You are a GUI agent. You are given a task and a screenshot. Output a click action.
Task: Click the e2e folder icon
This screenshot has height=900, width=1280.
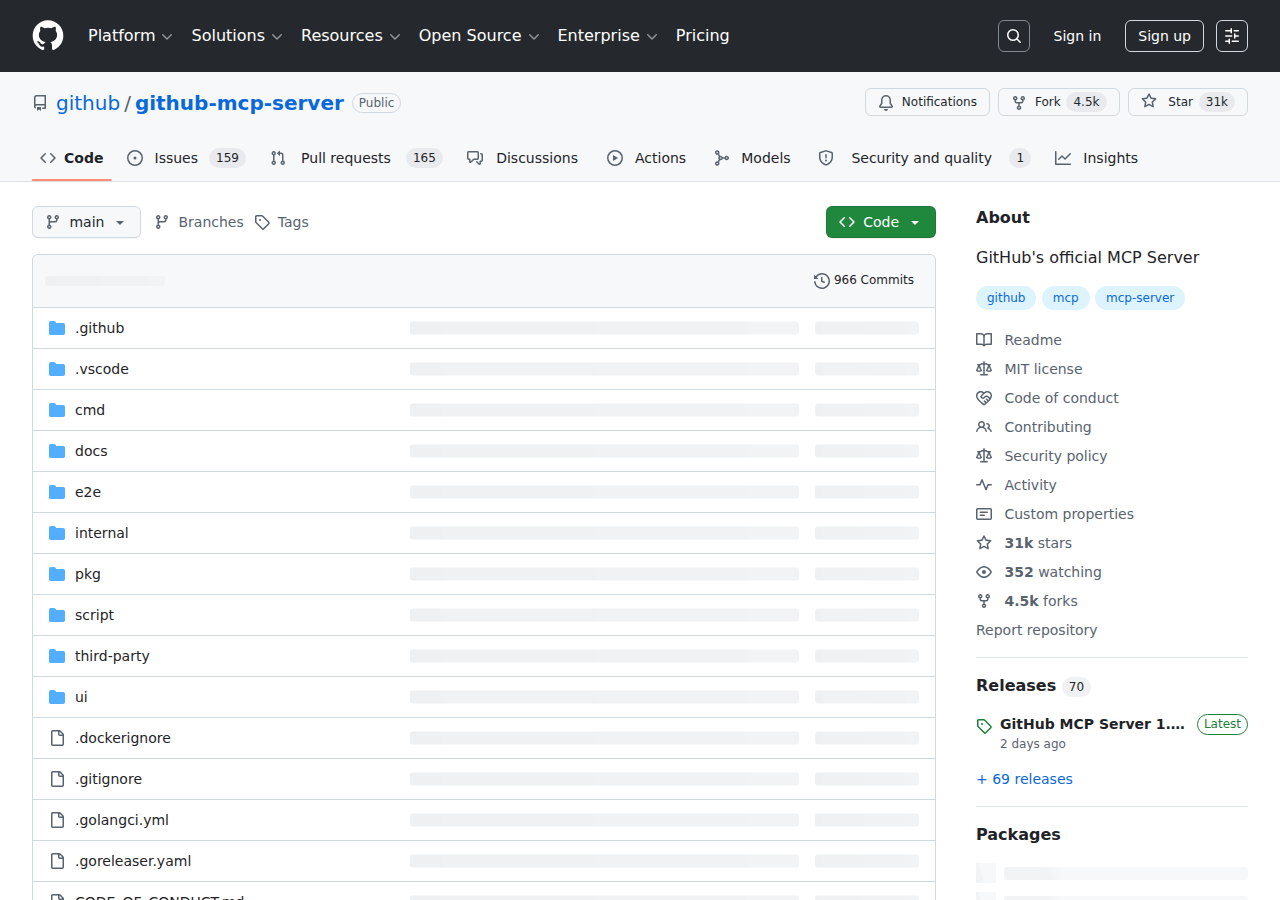tap(57, 492)
